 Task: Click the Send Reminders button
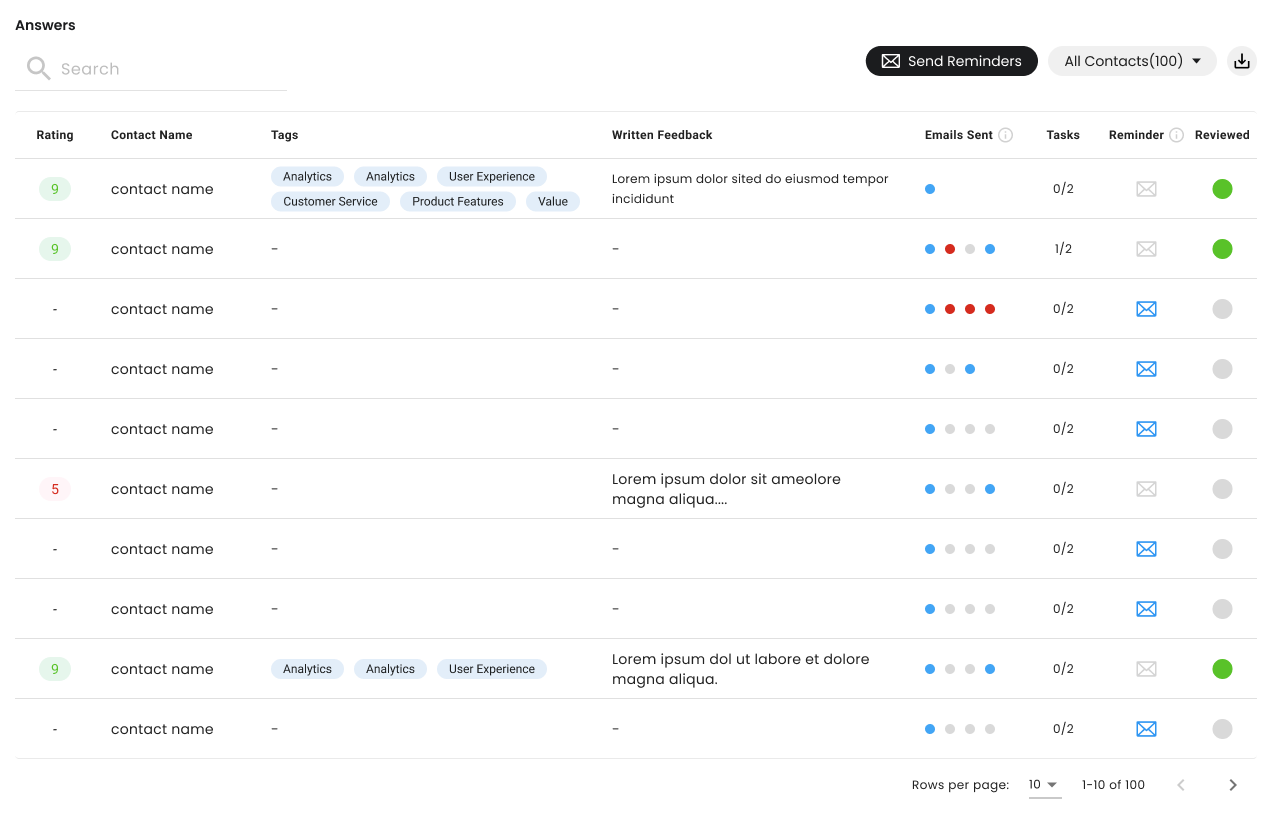pos(951,61)
